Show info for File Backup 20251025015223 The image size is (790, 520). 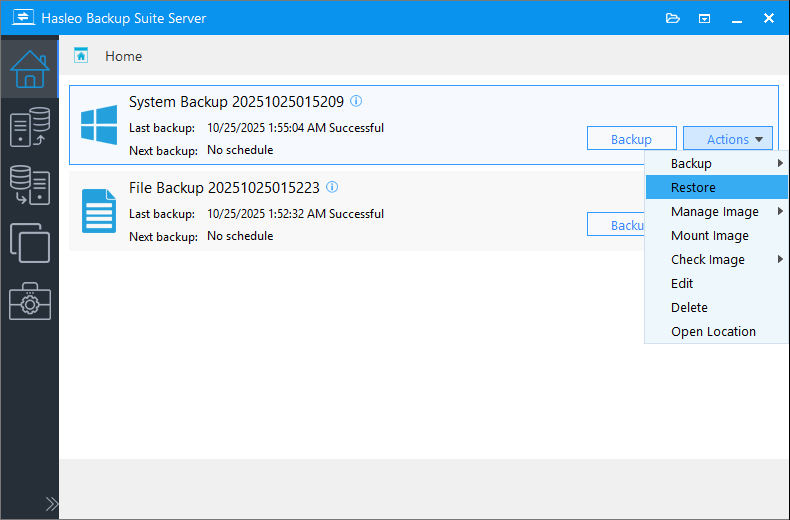[x=332, y=187]
